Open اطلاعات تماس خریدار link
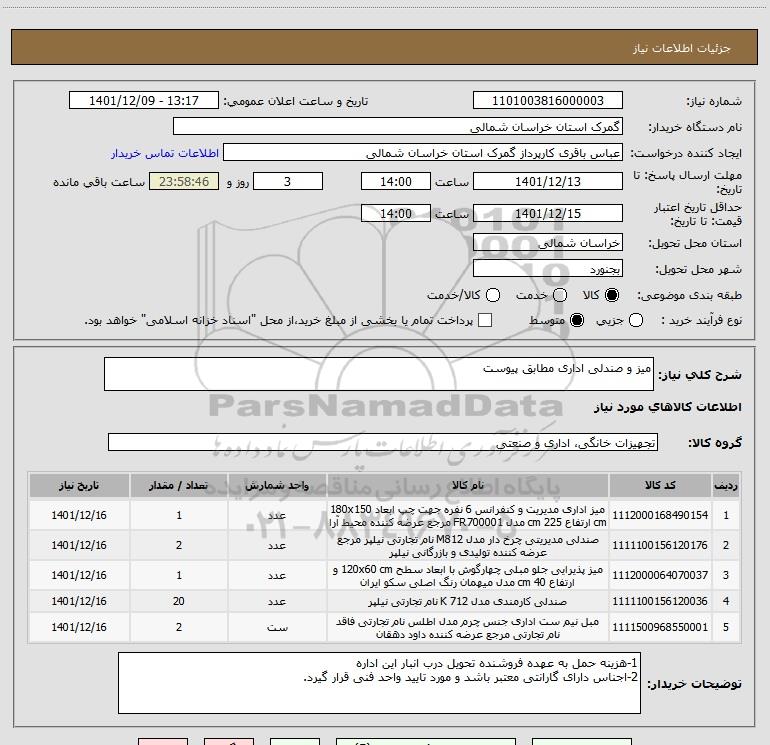The width and height of the screenshot is (770, 745). pyautogui.click(x=165, y=153)
